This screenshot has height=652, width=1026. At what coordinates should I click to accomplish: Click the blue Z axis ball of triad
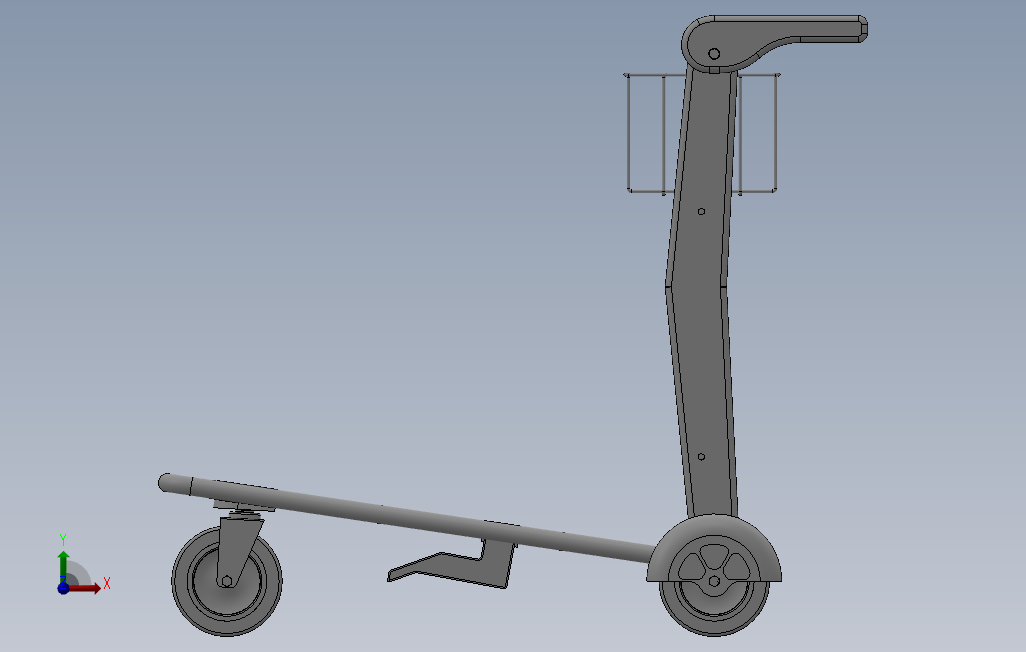(63, 588)
